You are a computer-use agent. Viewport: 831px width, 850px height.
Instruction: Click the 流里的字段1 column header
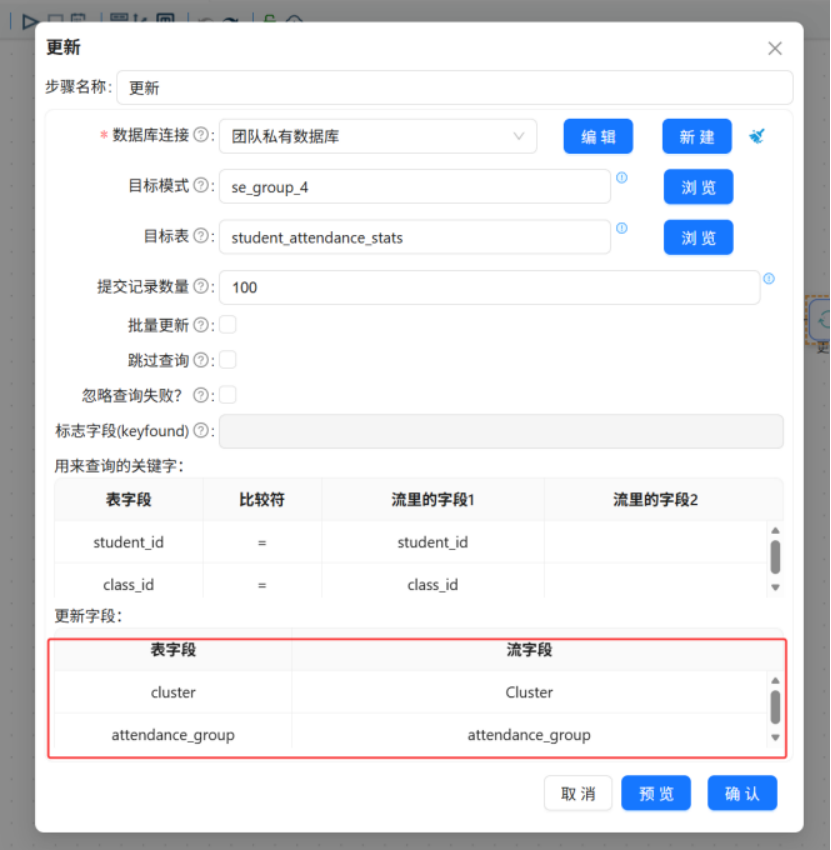433,499
